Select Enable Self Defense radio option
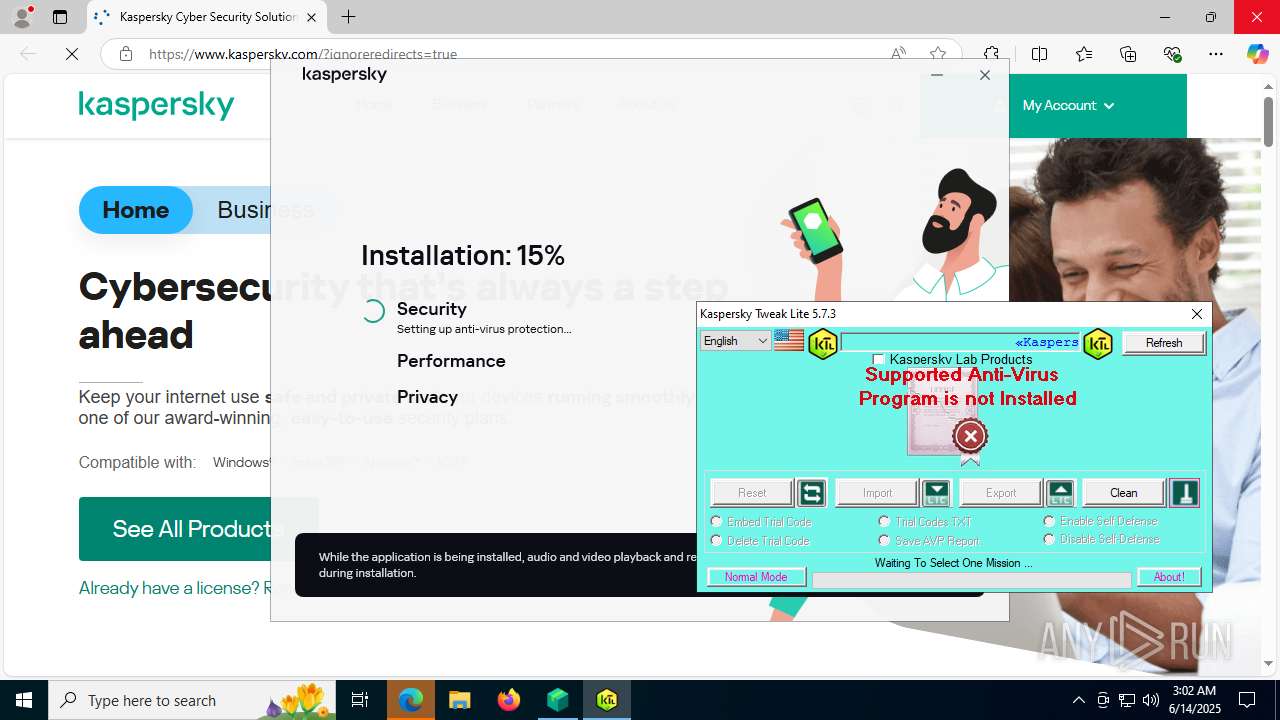1280x720 pixels. [1049, 520]
